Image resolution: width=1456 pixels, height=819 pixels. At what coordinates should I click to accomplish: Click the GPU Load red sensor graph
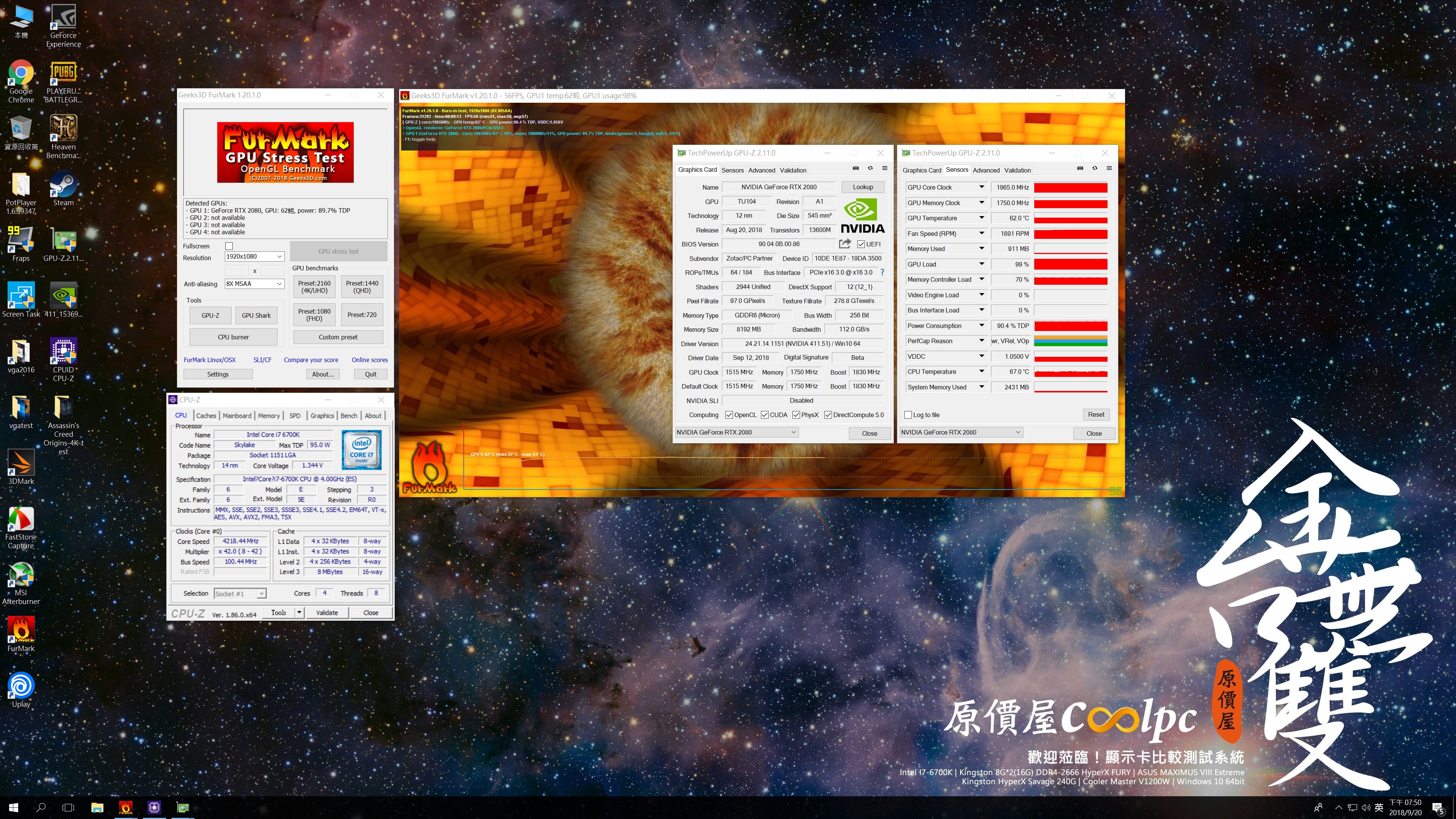(1070, 264)
